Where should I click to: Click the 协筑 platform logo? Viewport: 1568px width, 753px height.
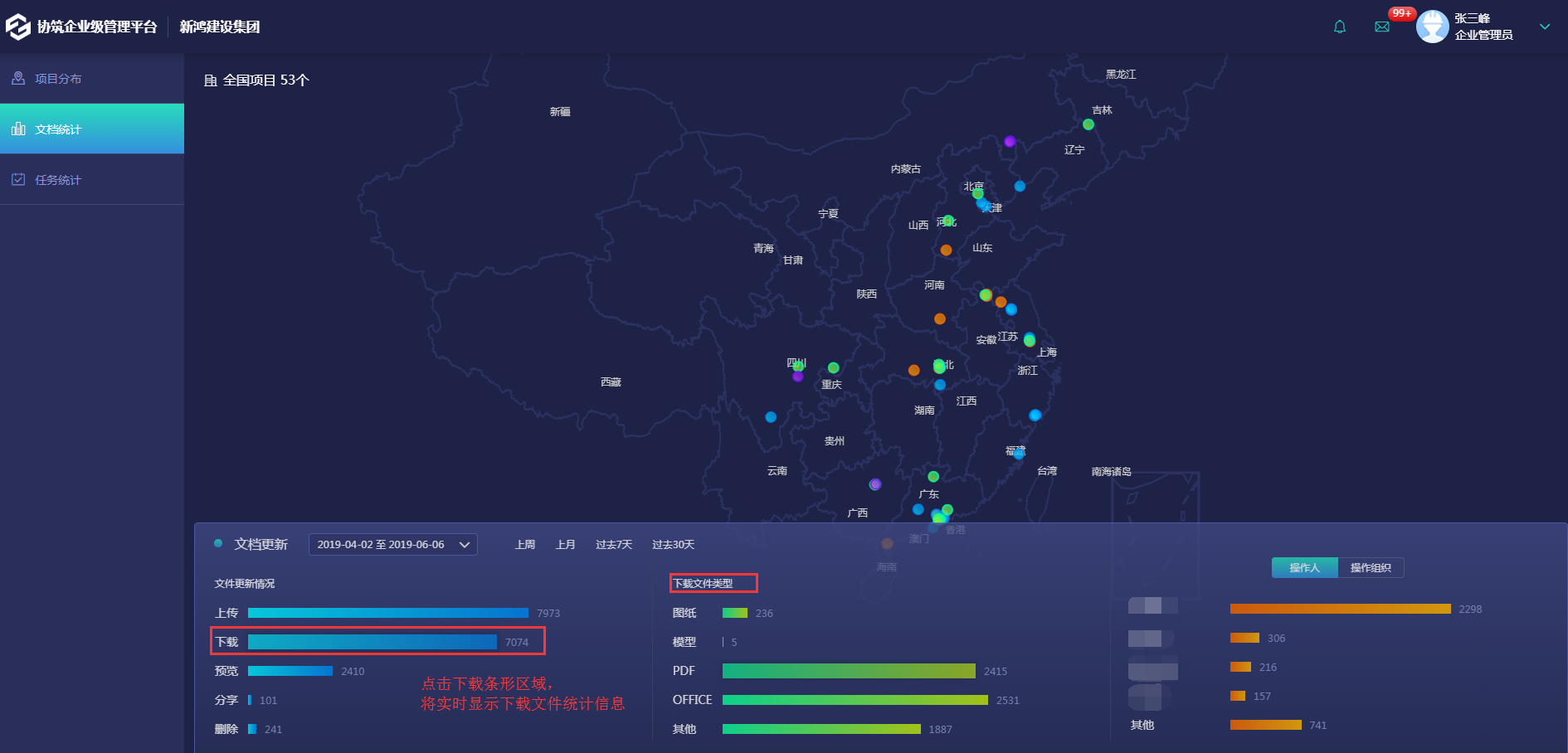pyautogui.click(x=17, y=26)
